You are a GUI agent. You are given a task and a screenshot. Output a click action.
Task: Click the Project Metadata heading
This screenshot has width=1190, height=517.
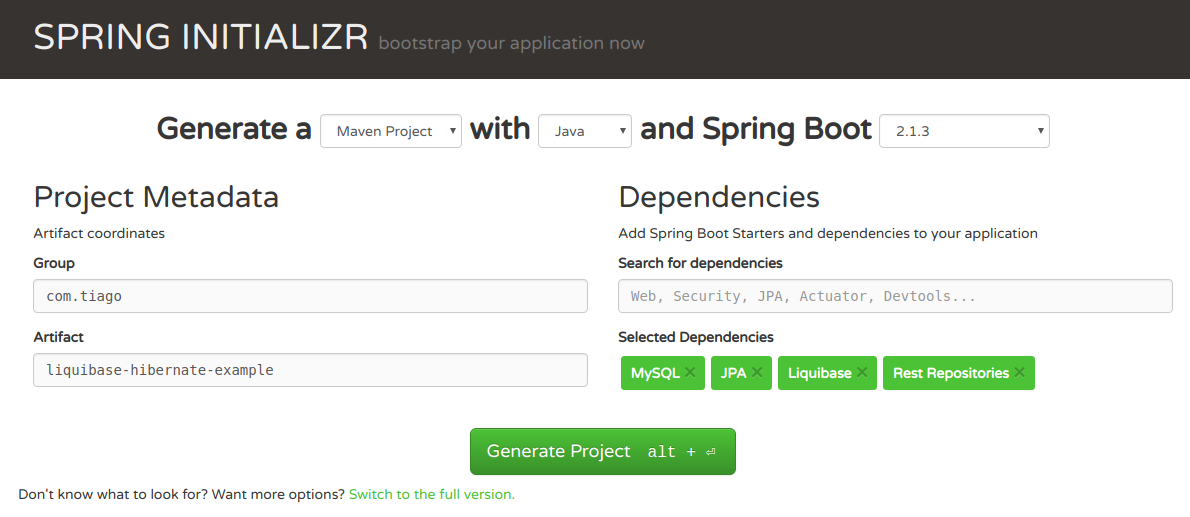[x=156, y=197]
